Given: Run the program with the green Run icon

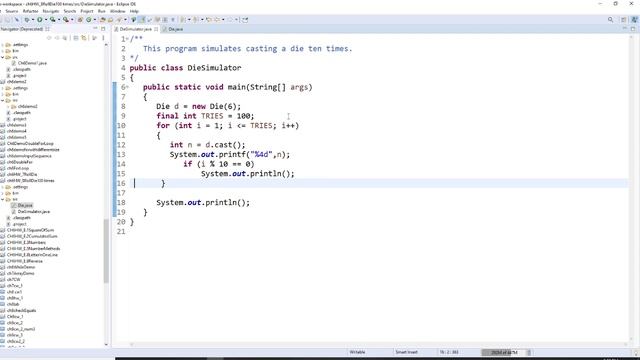Looking at the screenshot, I should [40, 20].
